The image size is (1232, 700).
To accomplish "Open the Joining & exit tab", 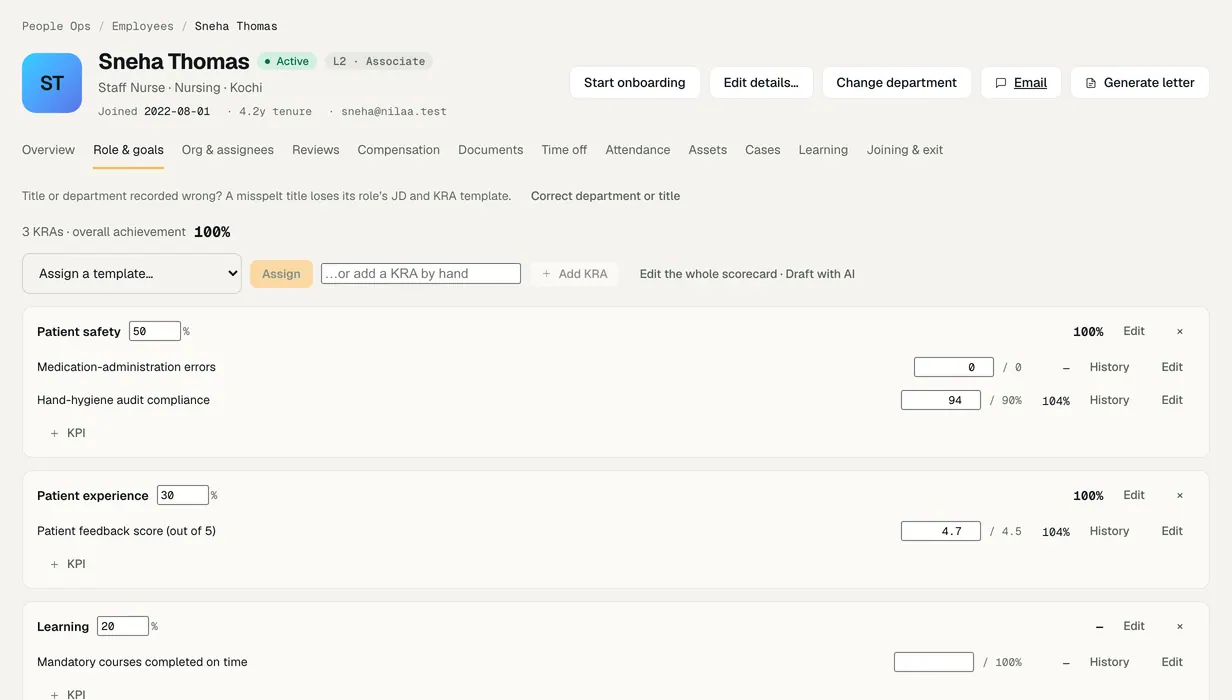I will coord(905,150).
